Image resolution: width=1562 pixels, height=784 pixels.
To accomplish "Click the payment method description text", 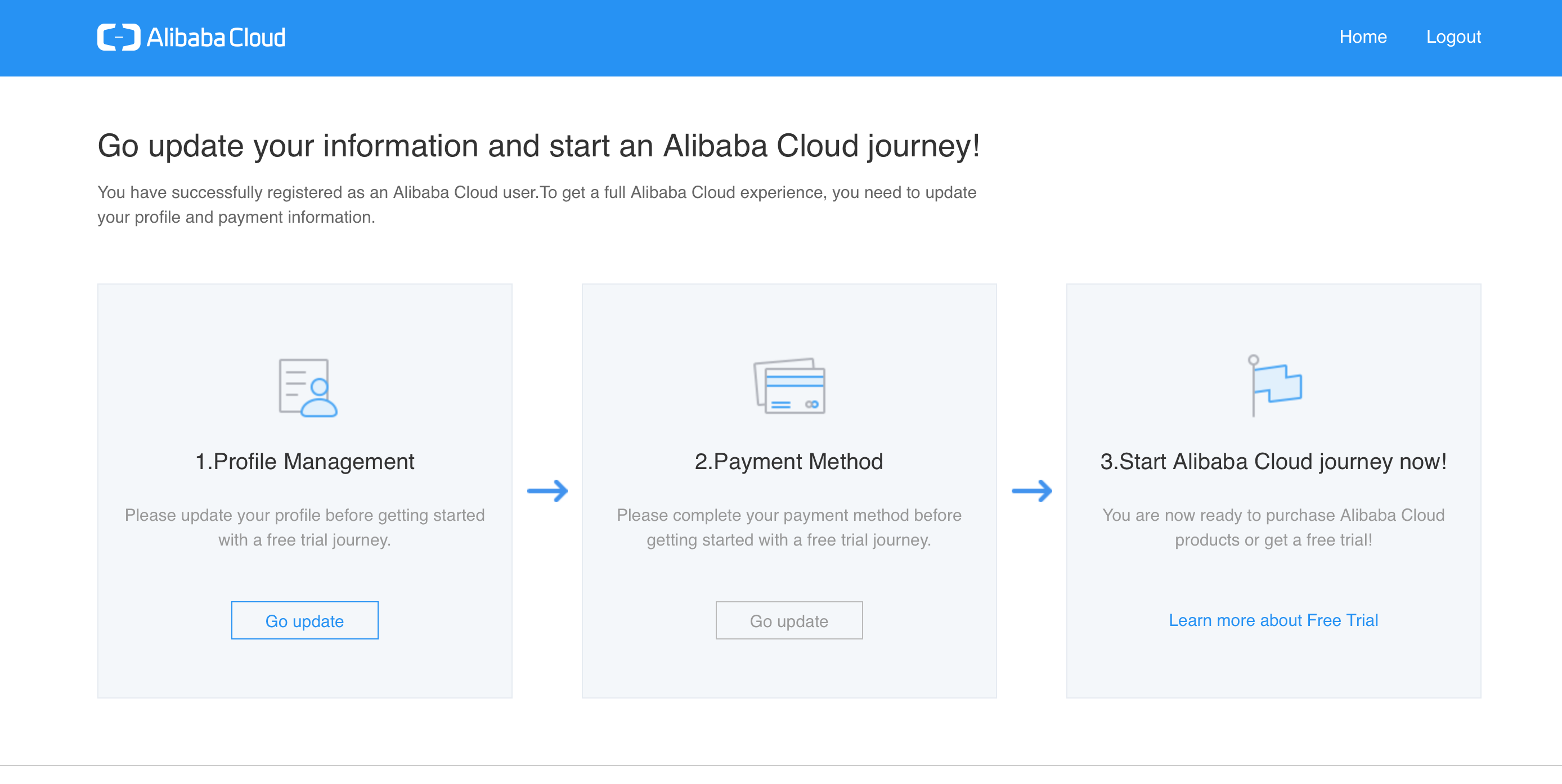I will click(788, 527).
